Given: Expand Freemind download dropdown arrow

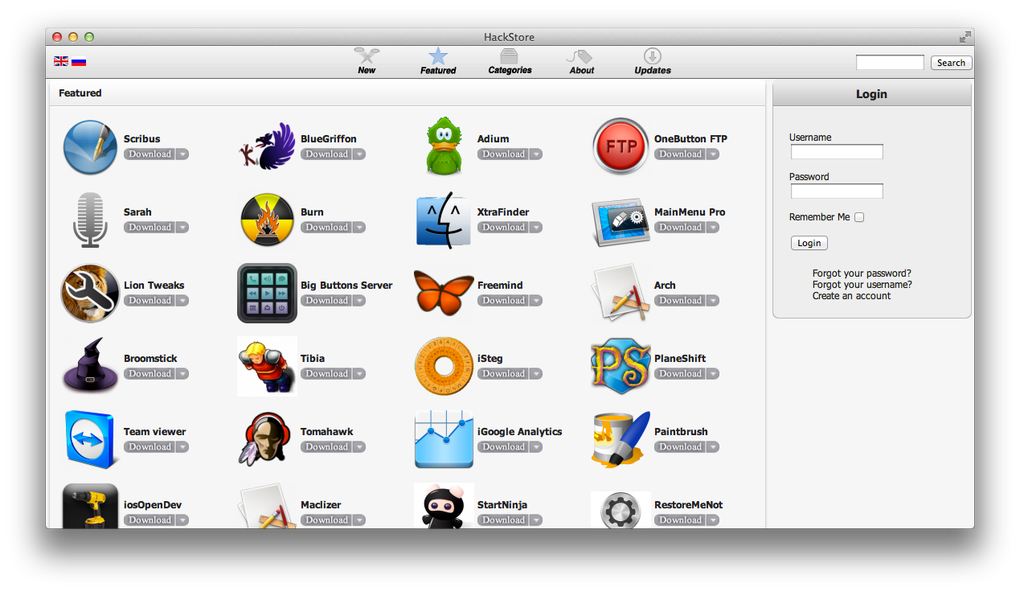Looking at the screenshot, I should (x=537, y=301).
